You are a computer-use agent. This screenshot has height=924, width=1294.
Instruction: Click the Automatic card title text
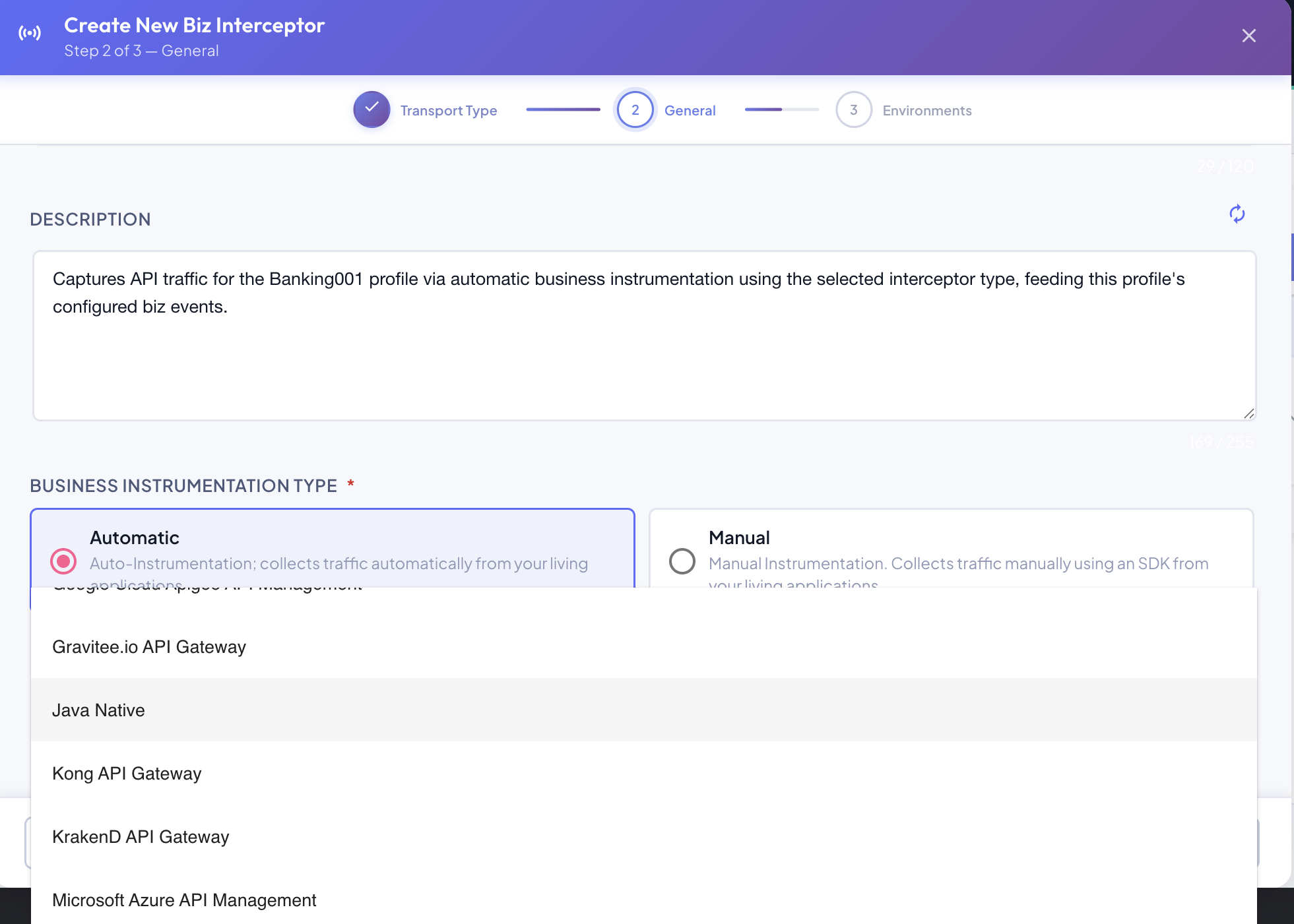135,538
